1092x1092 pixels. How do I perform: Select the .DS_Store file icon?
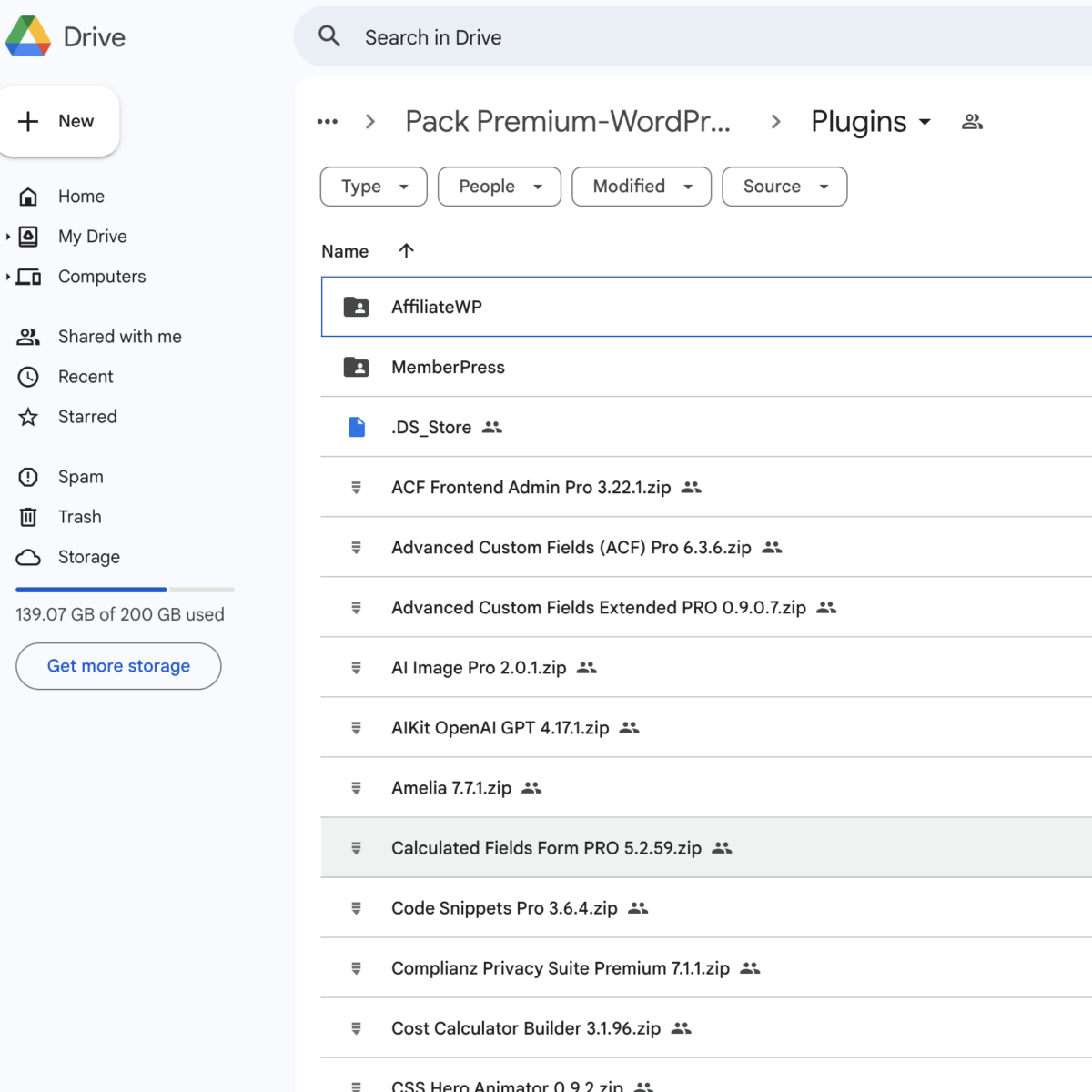click(357, 427)
